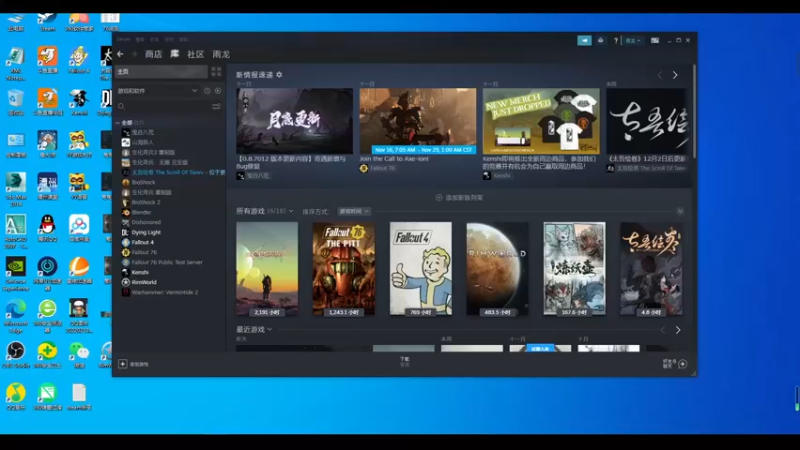Open the Microsoft Edge desktop icon
This screenshot has height=450, width=800.
[x=16, y=315]
